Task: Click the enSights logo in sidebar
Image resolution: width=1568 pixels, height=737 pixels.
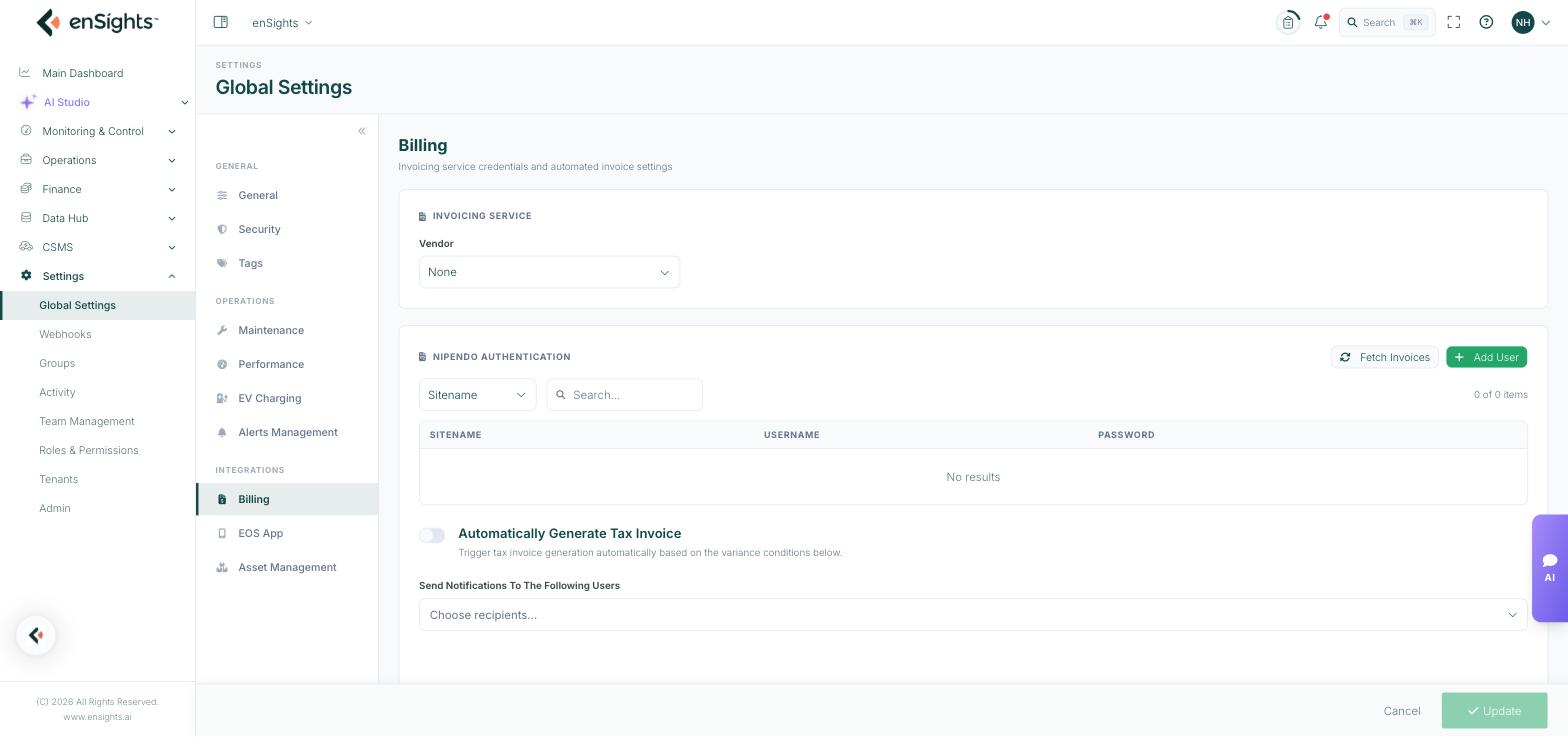Action: (97, 22)
